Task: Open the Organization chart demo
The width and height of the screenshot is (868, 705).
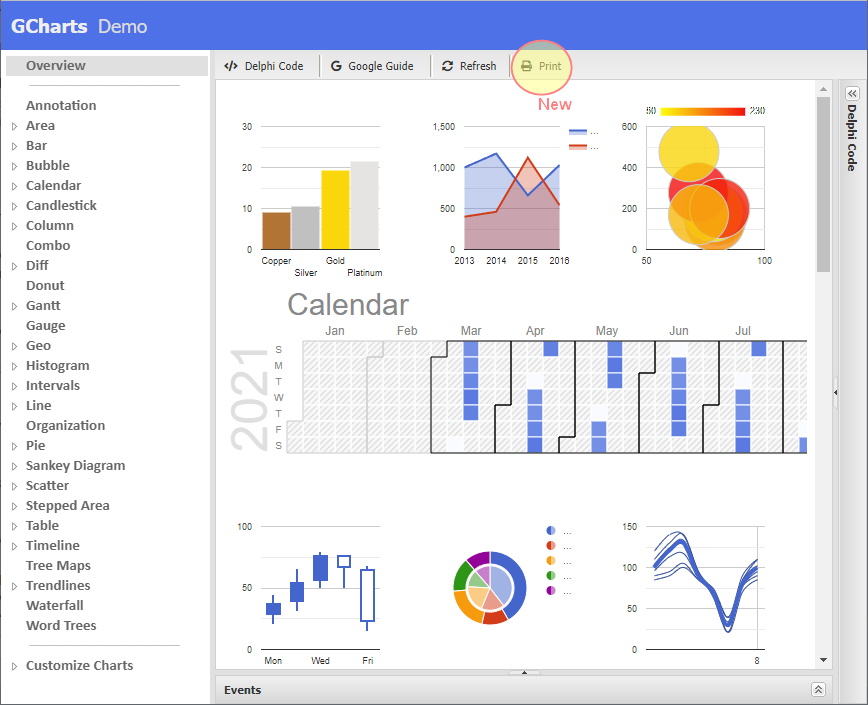Action: click(65, 426)
